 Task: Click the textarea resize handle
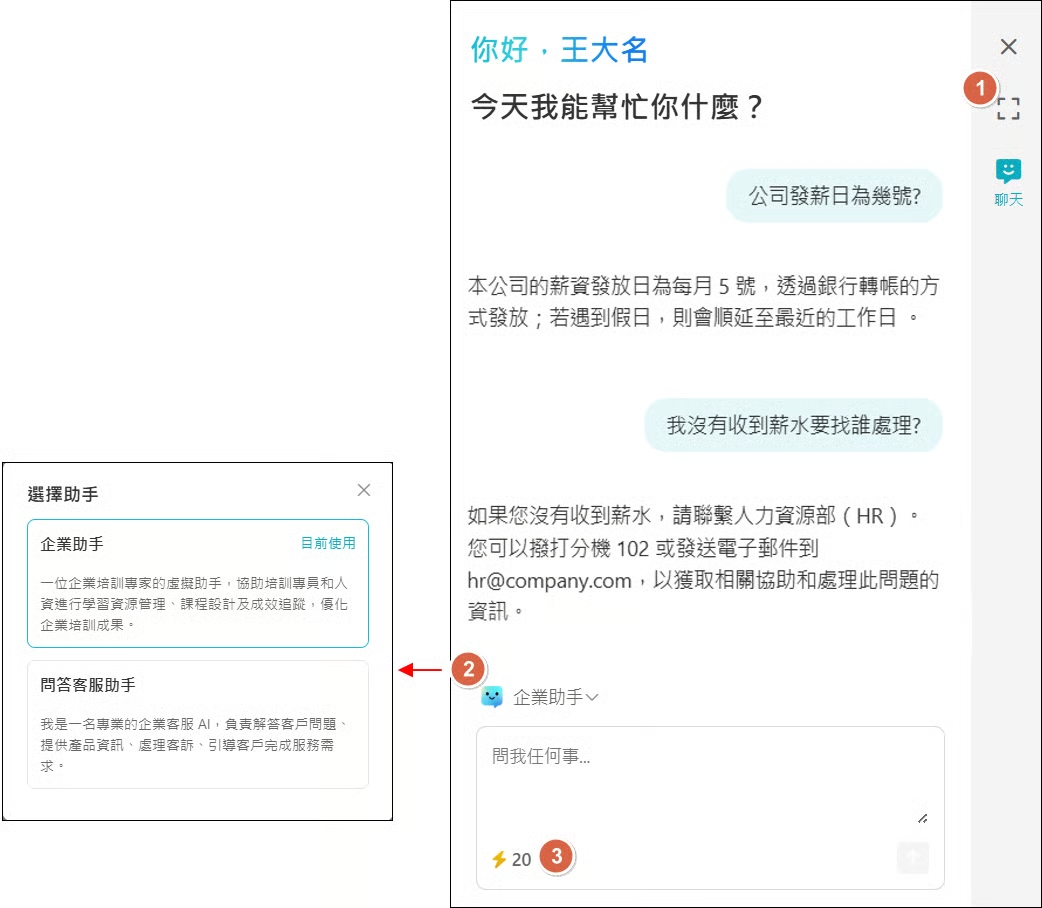922,818
